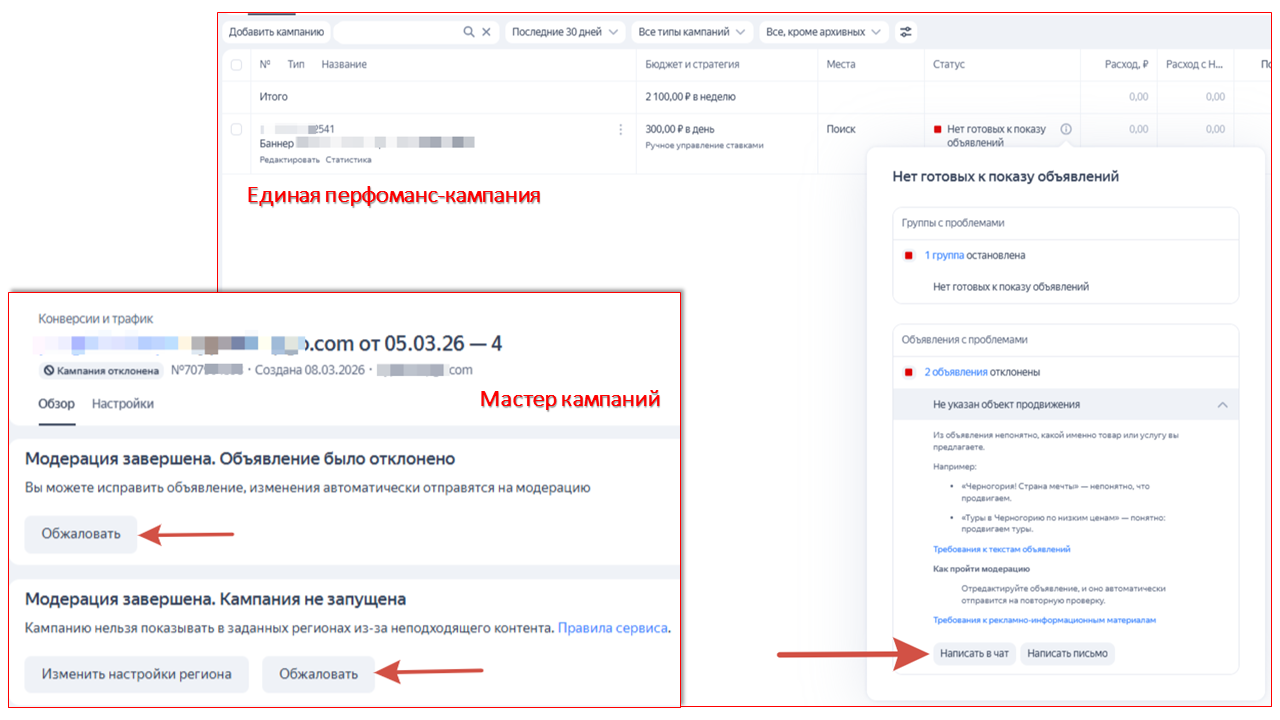This screenshot has height=720, width=1280.
Task: Open the three-dot menu of campaign row
Action: 621,130
